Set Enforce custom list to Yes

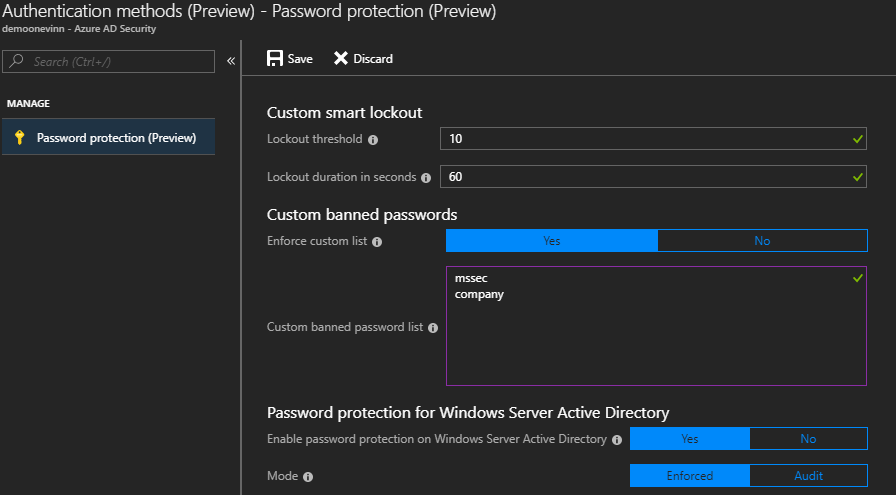[x=551, y=241]
